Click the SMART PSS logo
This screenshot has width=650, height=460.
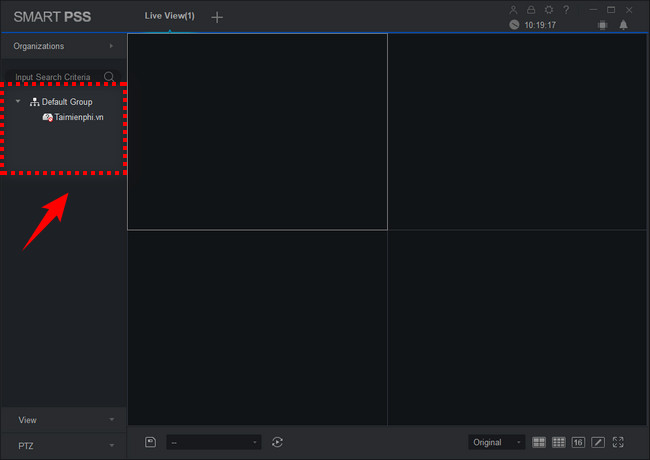52,17
